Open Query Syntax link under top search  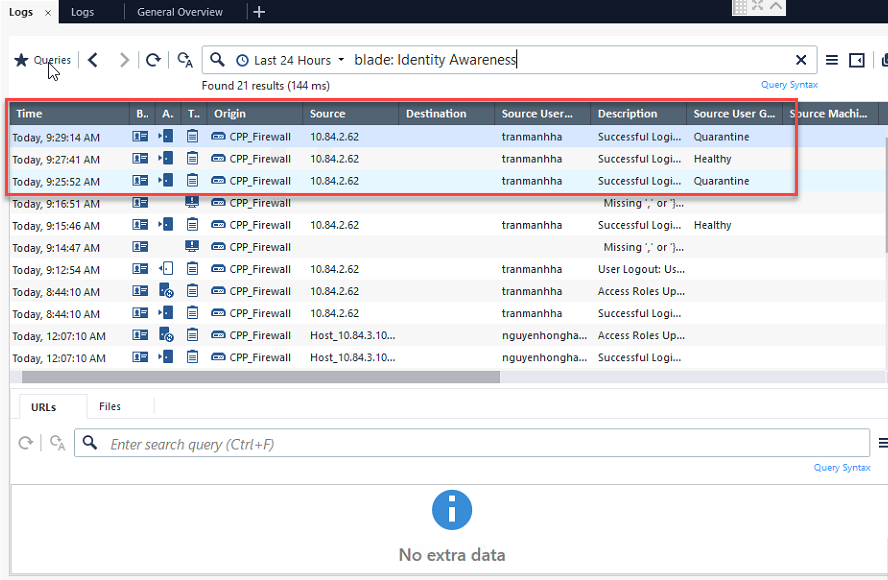(789, 85)
